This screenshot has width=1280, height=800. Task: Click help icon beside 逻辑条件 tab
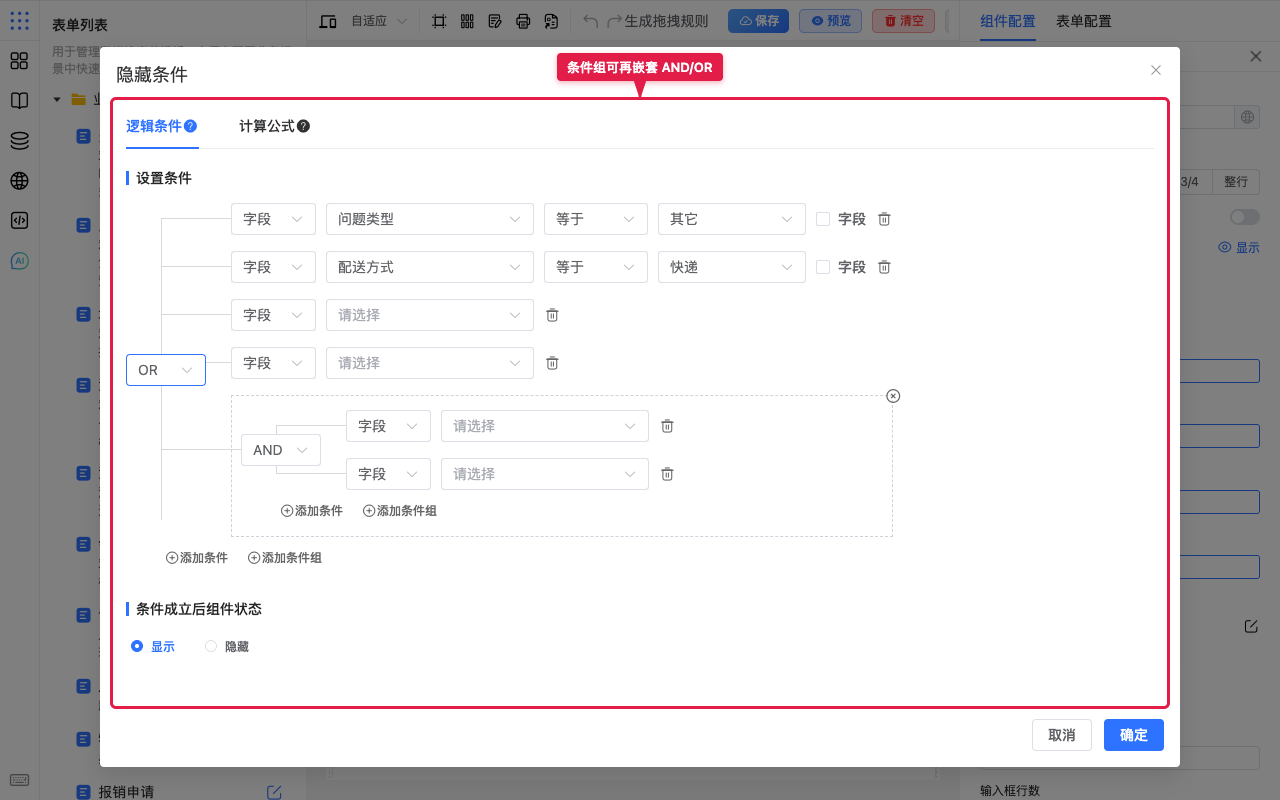(x=190, y=126)
